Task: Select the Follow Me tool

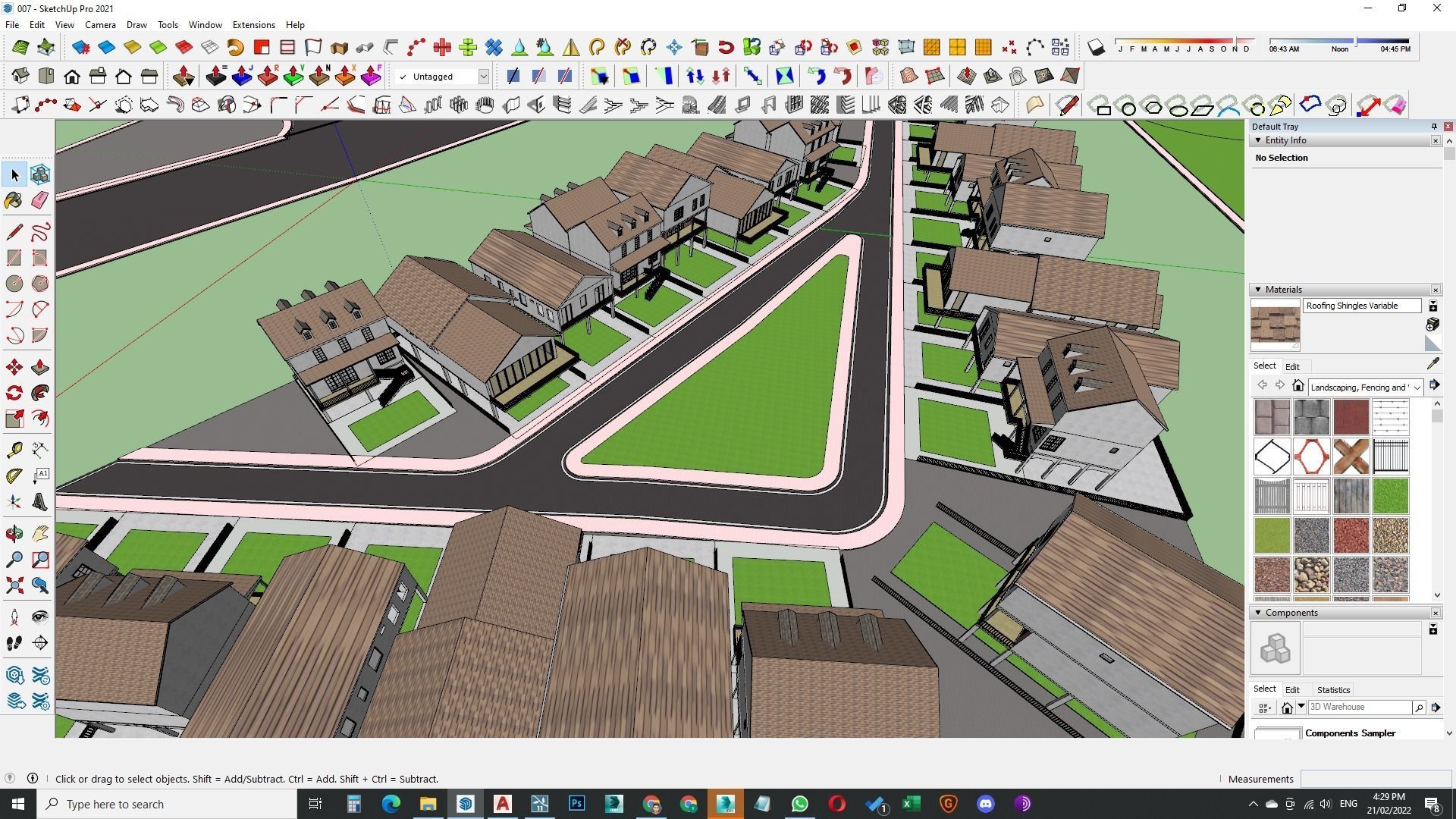Action: coord(40,393)
